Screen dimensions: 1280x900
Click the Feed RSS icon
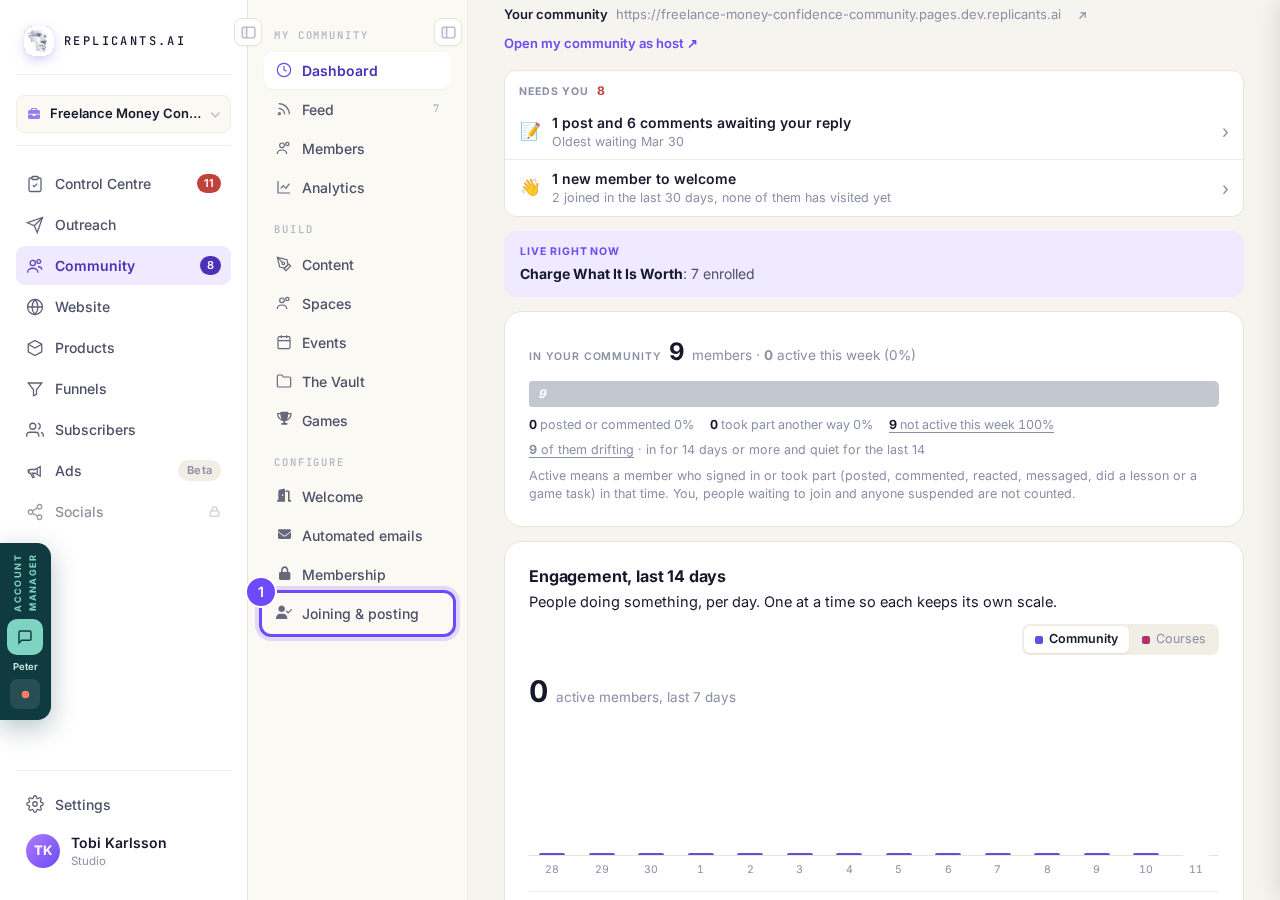pyautogui.click(x=284, y=110)
